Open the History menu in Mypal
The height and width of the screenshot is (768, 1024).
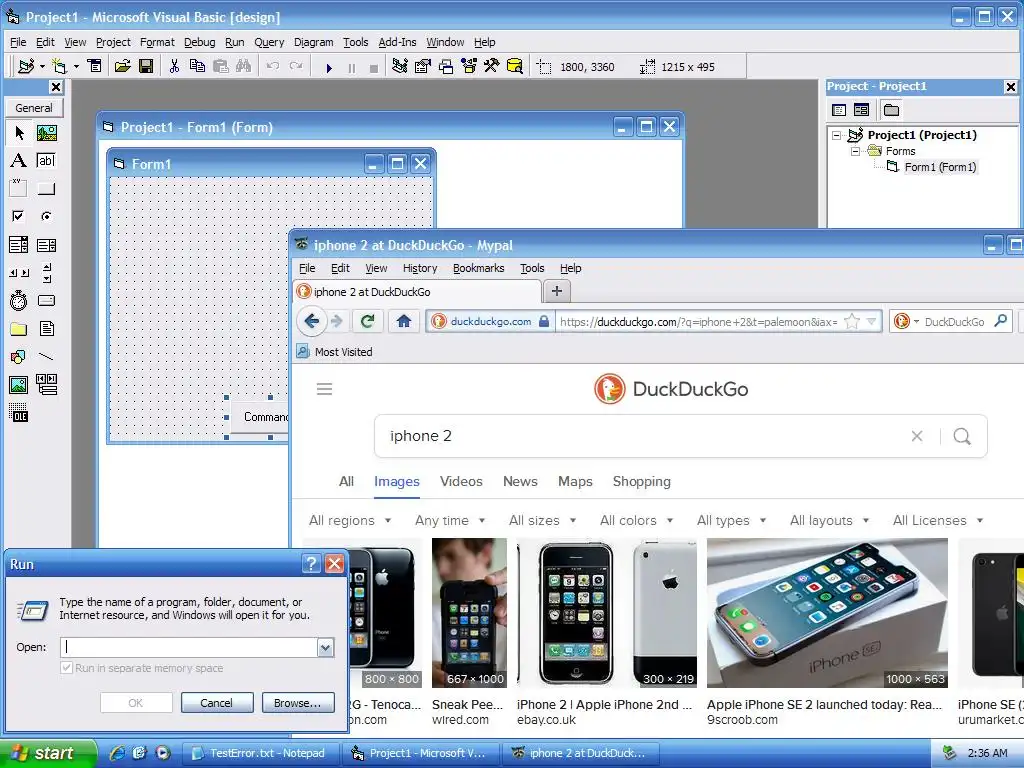tap(420, 268)
